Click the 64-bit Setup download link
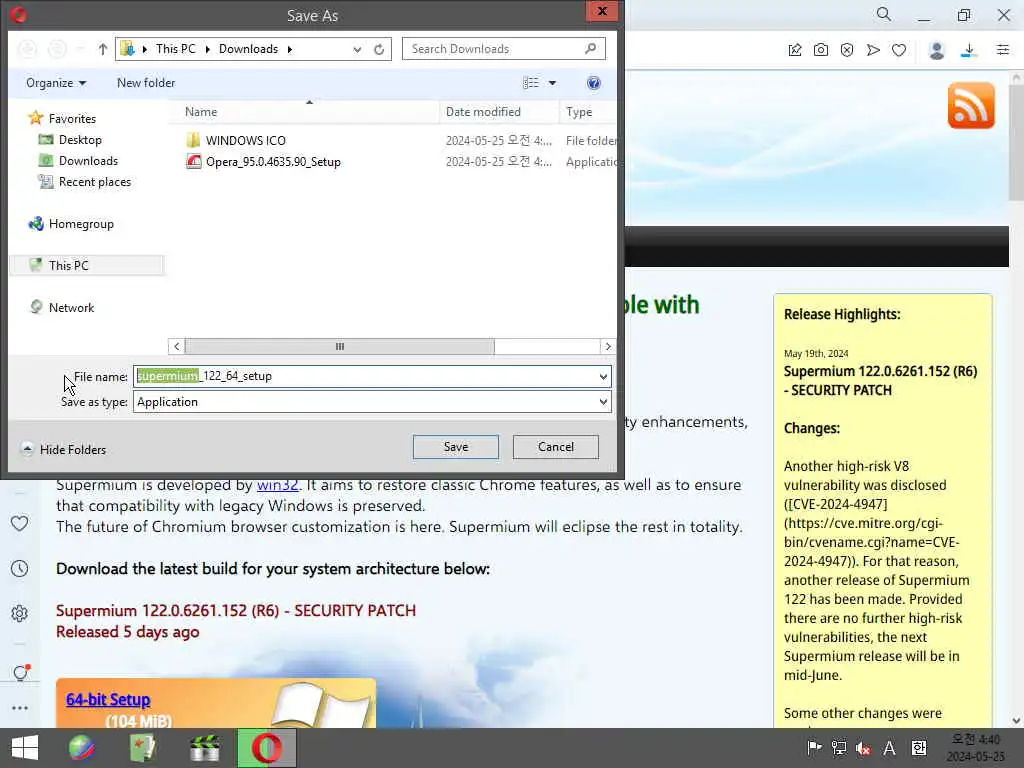The width and height of the screenshot is (1024, 768). point(108,699)
